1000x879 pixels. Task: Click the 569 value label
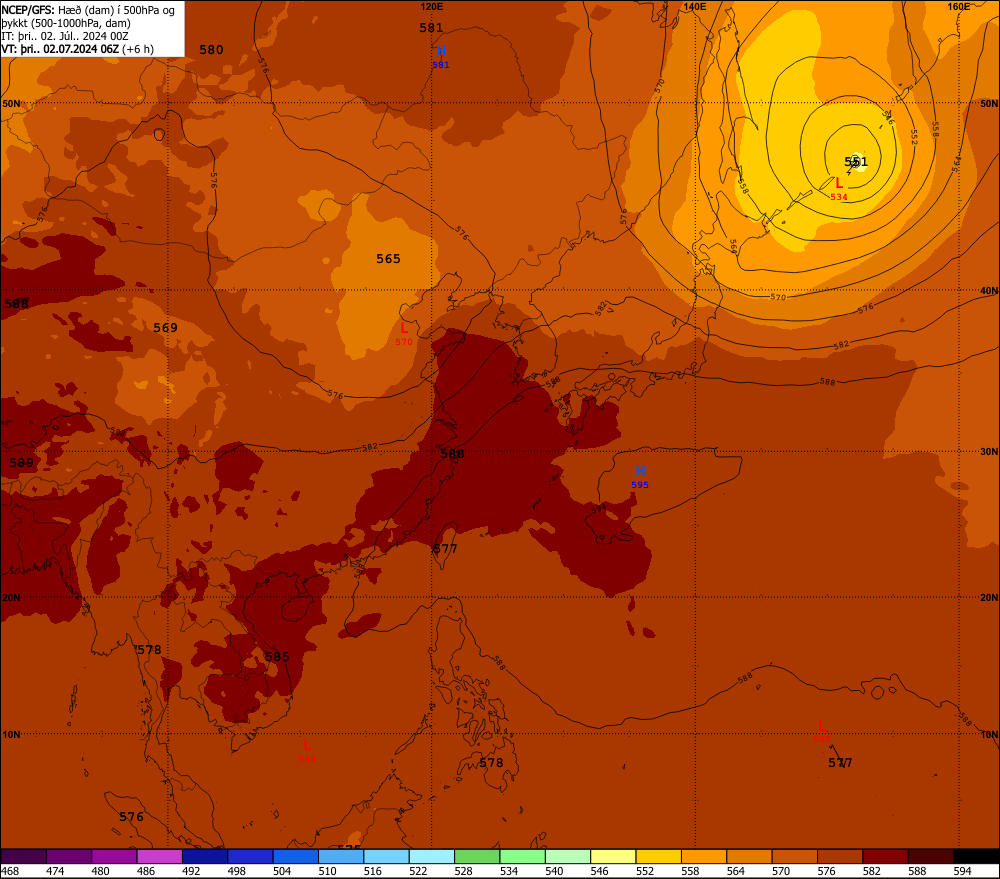(x=165, y=327)
